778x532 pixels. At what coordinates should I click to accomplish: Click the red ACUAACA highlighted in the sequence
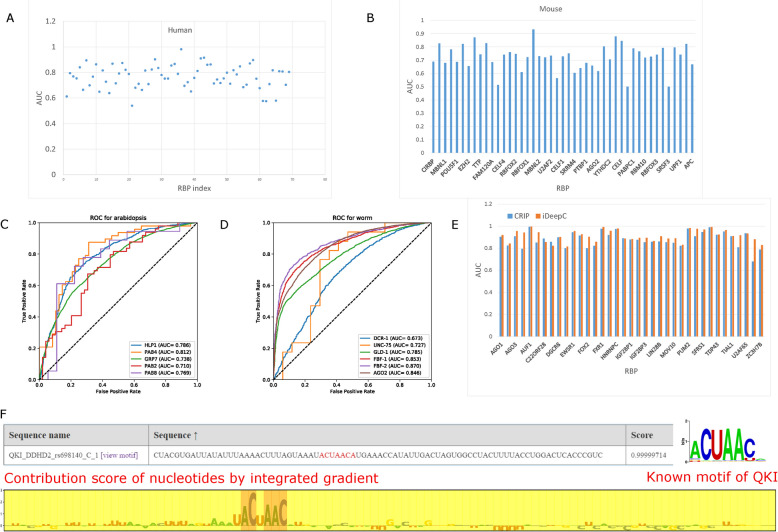338,455
